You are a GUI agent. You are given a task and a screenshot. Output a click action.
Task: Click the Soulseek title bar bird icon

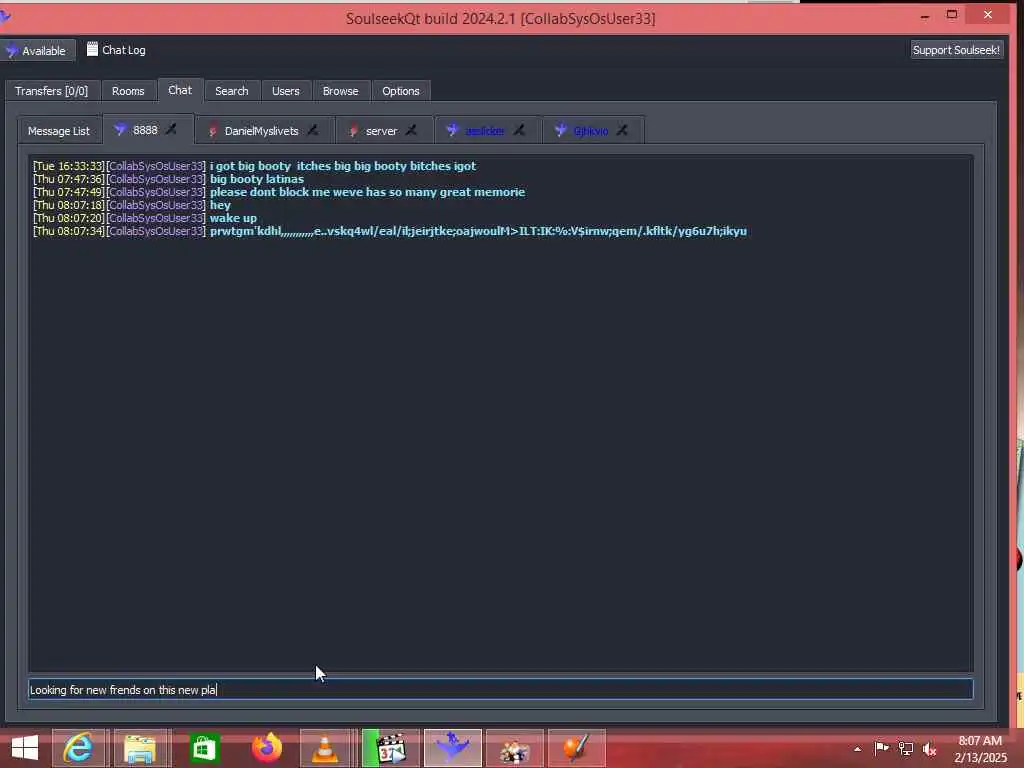(5, 16)
